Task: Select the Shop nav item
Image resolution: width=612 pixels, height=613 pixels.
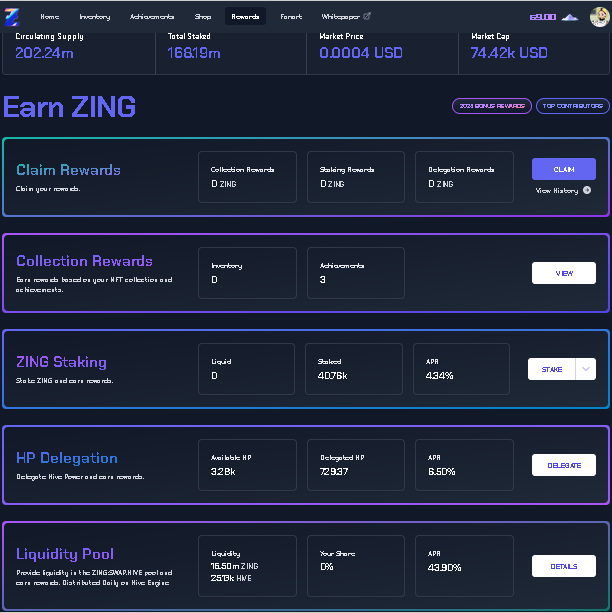Action: [x=203, y=16]
